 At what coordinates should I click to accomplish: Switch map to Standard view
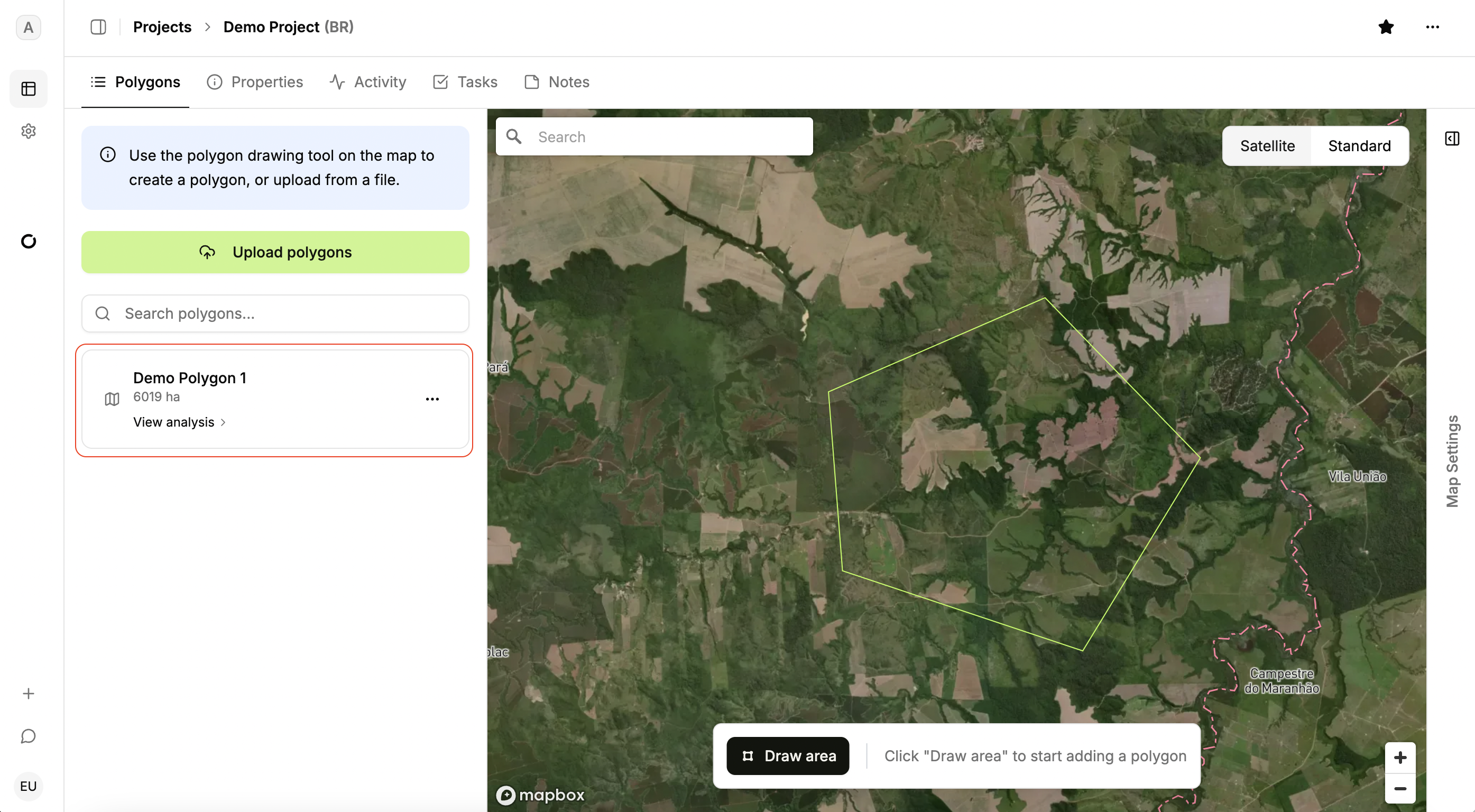[x=1359, y=146]
